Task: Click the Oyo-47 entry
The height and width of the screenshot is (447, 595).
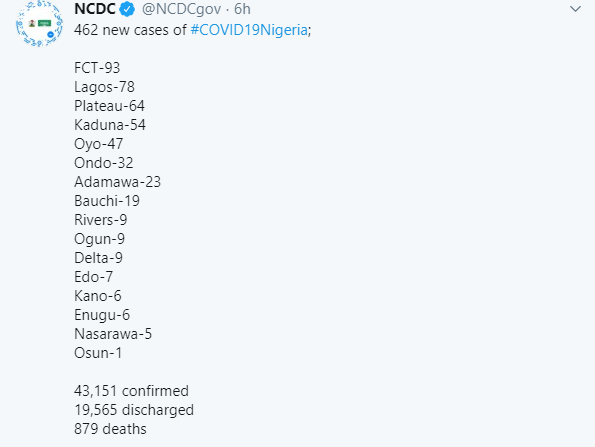Action: [x=99, y=144]
